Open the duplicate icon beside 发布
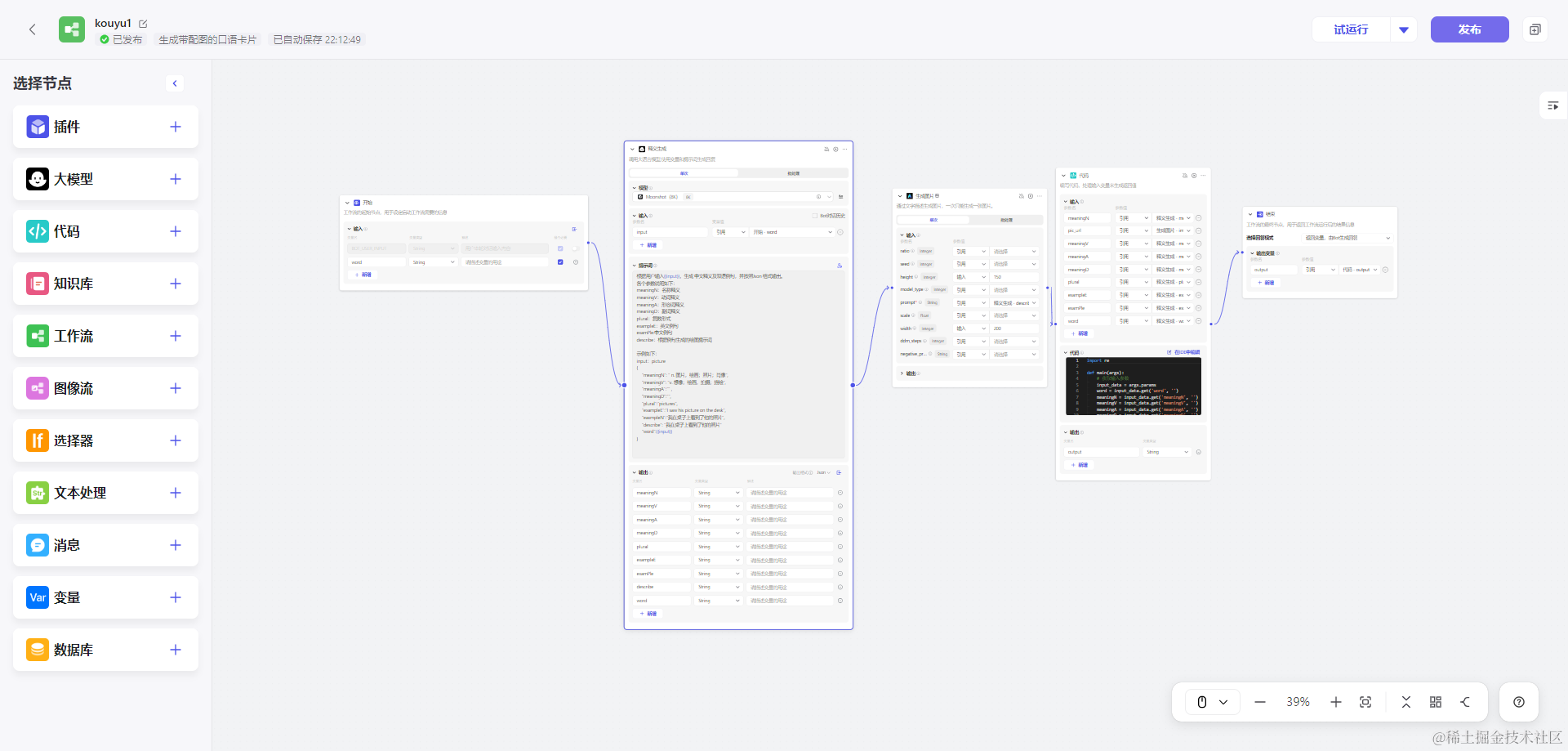The height and width of the screenshot is (751, 1568). pyautogui.click(x=1535, y=29)
